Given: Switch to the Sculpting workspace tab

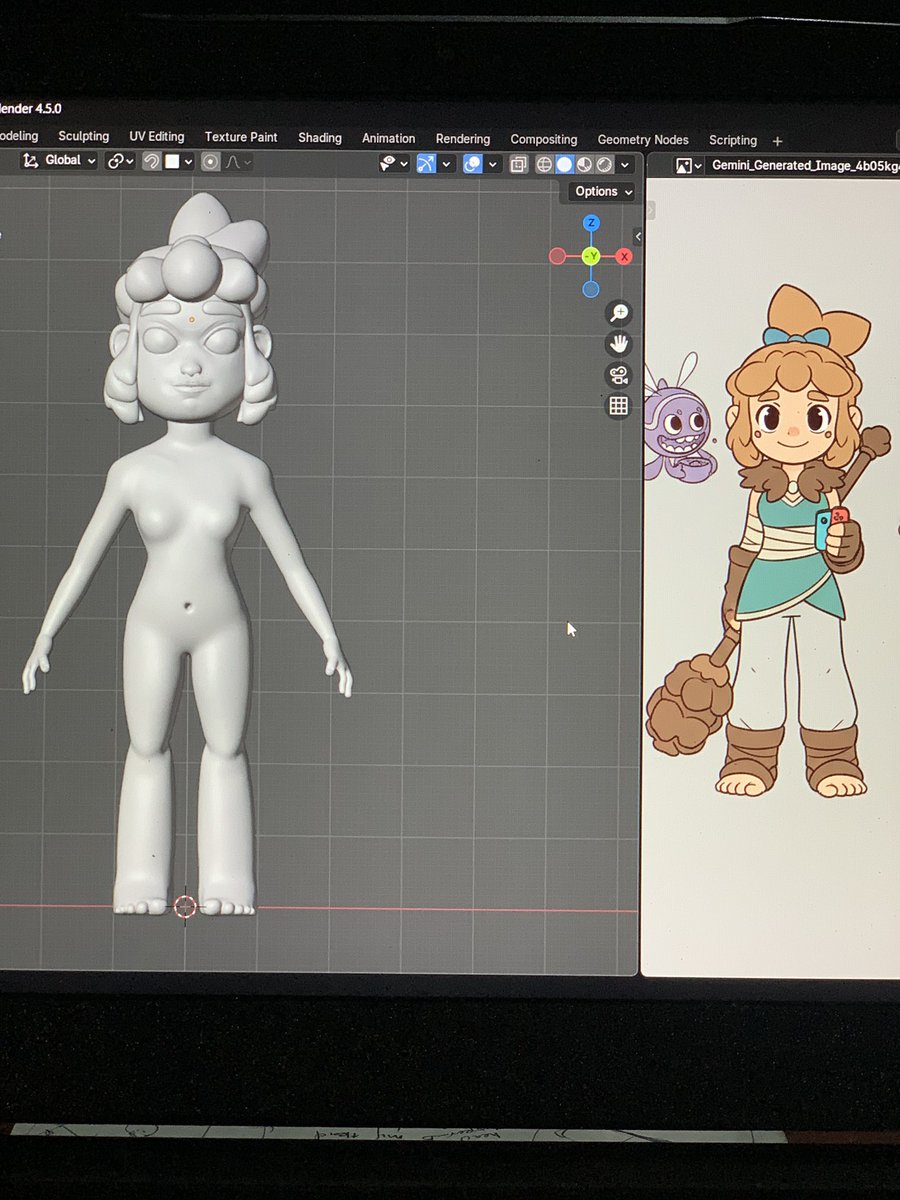Looking at the screenshot, I should point(84,137).
